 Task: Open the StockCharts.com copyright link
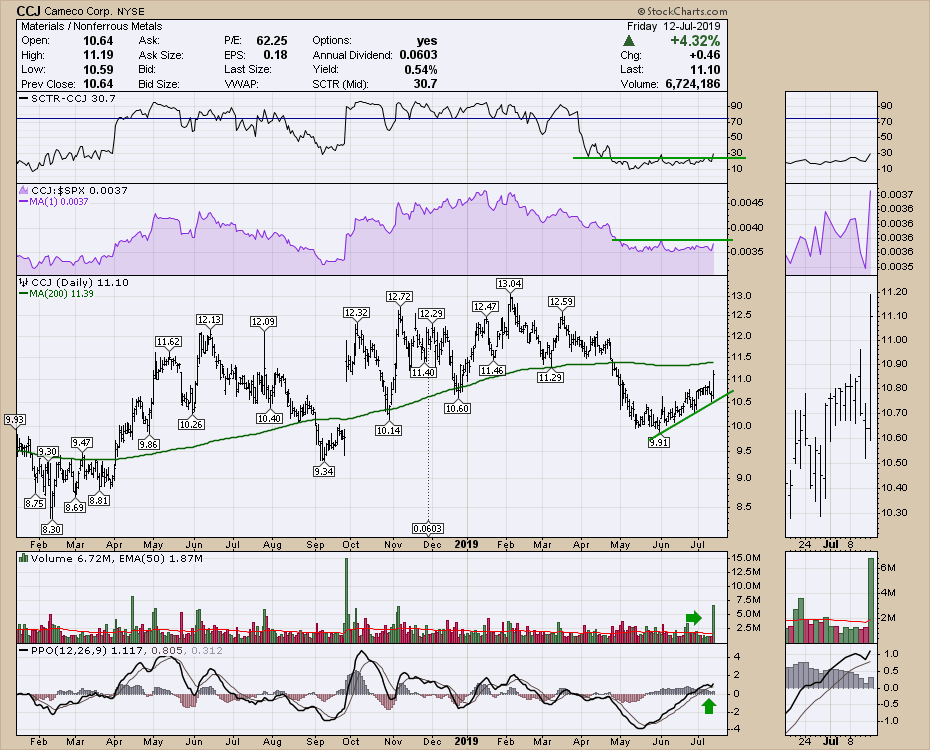[683, 11]
